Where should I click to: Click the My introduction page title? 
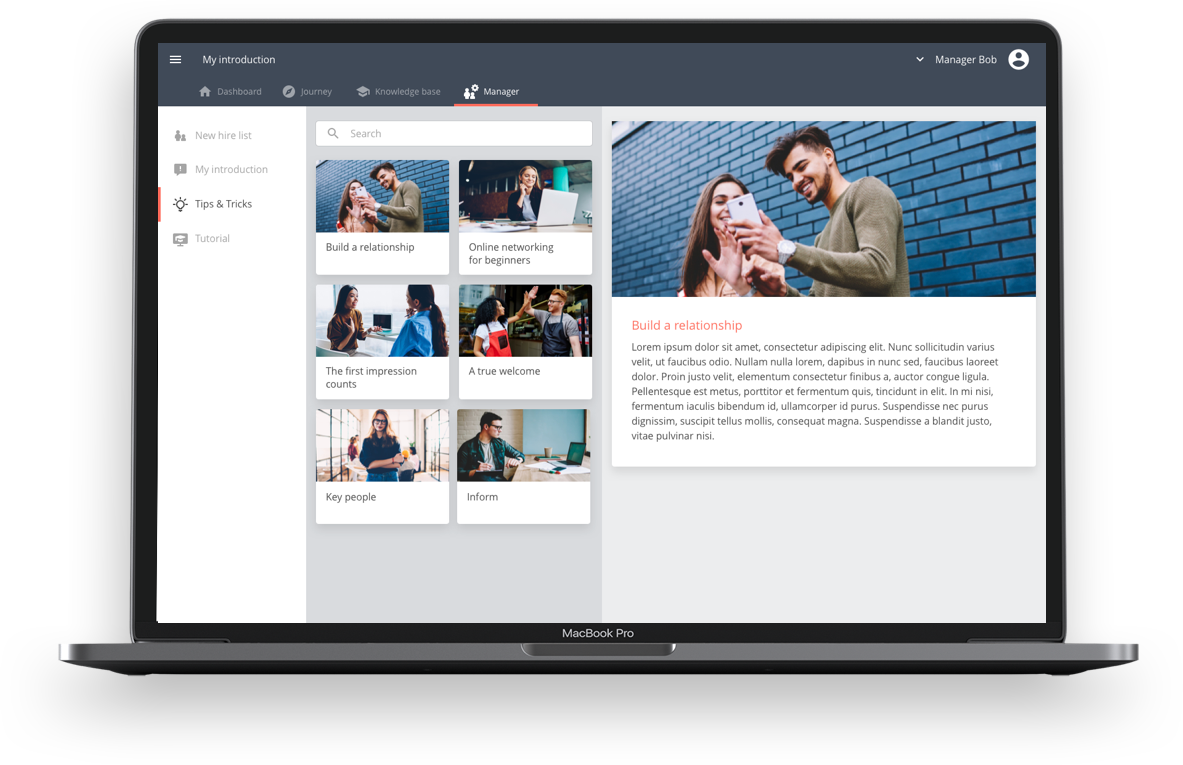238,60
